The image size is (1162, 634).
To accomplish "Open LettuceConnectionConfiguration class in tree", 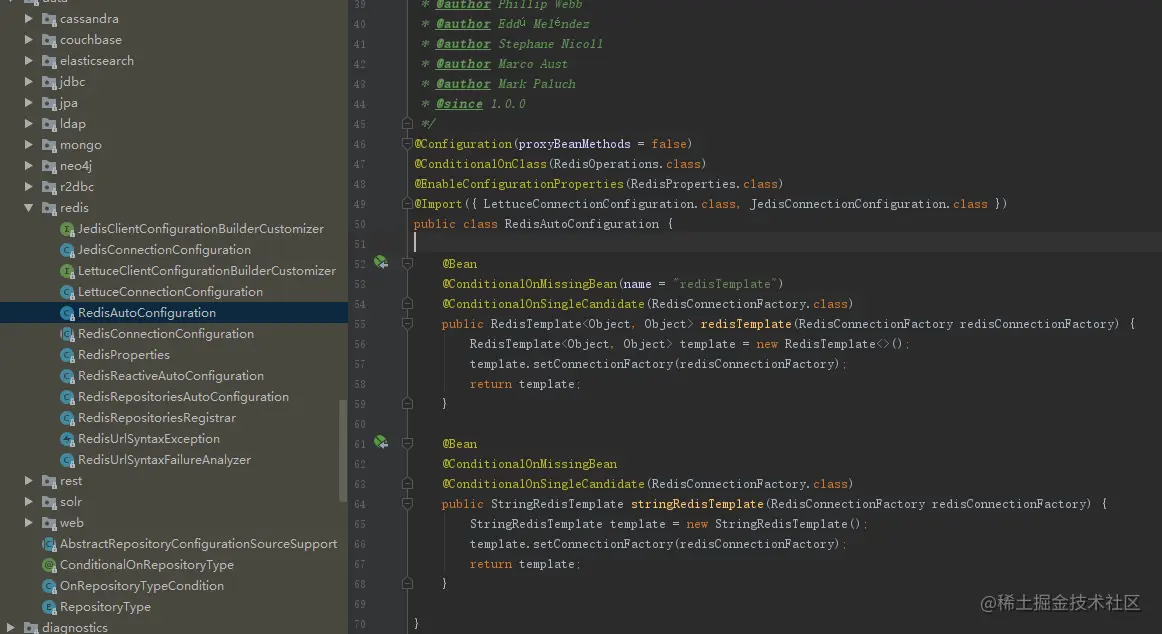I will [x=170, y=292].
